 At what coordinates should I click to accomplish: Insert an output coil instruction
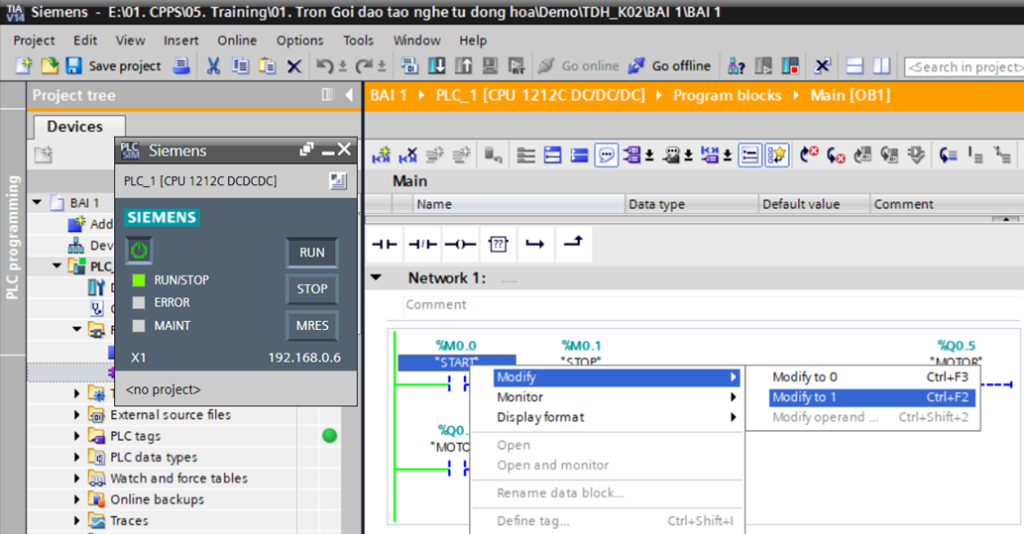click(460, 244)
